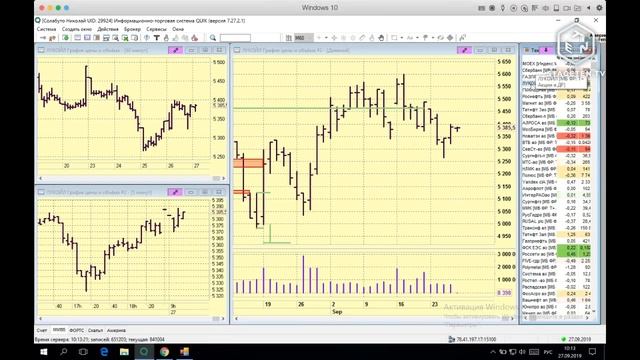Open Windows taskbar search

coord(64,351)
